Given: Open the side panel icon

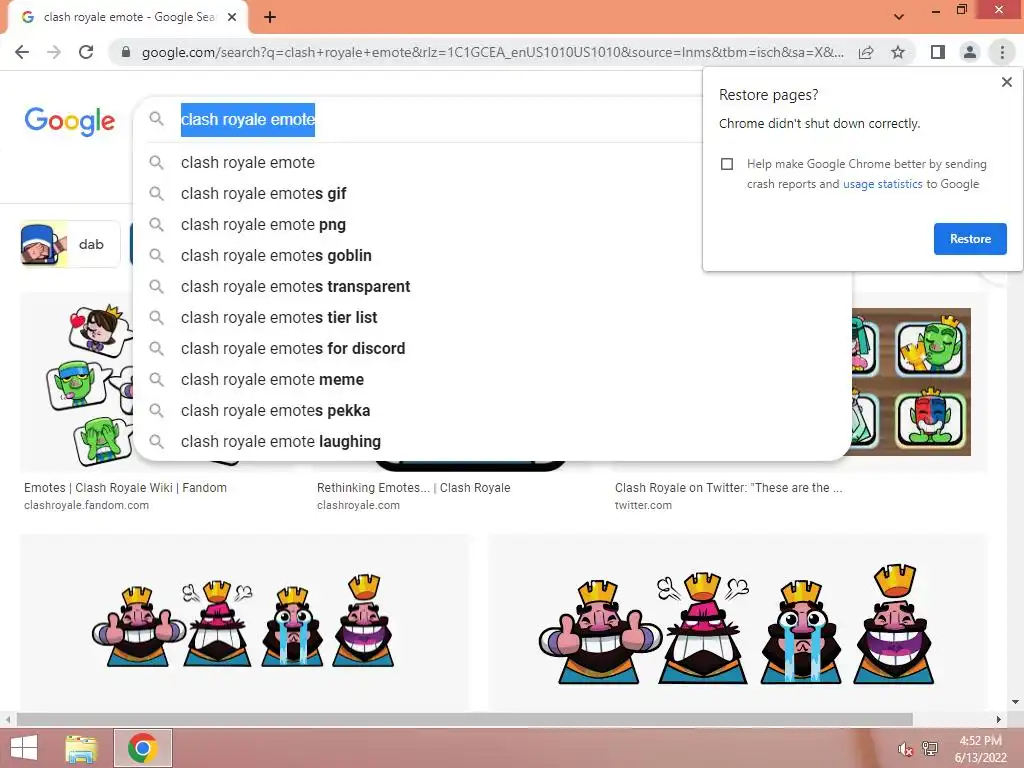Looking at the screenshot, I should pos(938,52).
